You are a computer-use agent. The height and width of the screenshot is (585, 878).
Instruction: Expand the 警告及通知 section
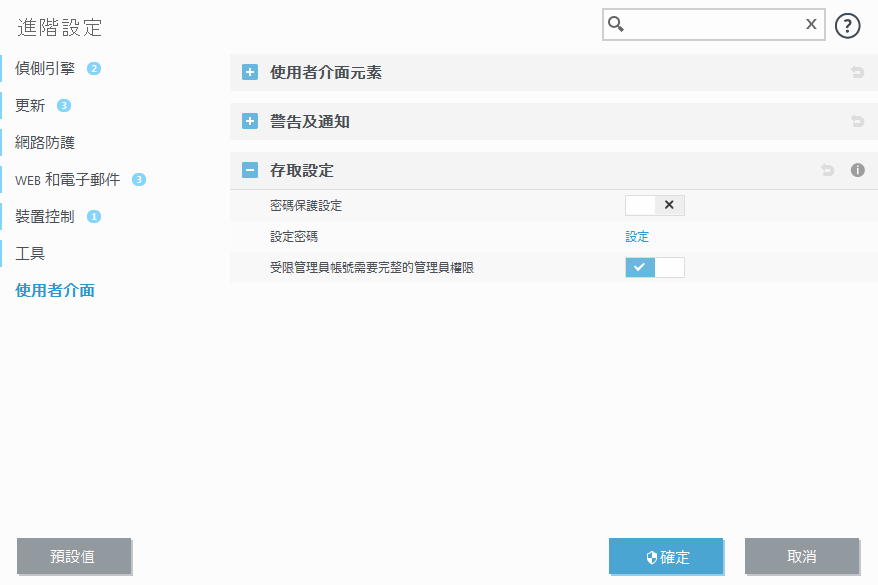pos(249,121)
